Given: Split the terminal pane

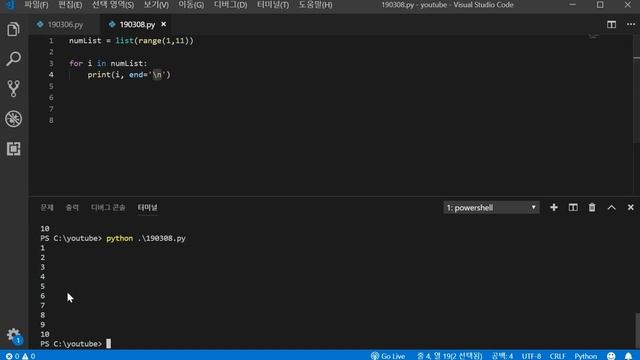Looking at the screenshot, I should tap(573, 207).
